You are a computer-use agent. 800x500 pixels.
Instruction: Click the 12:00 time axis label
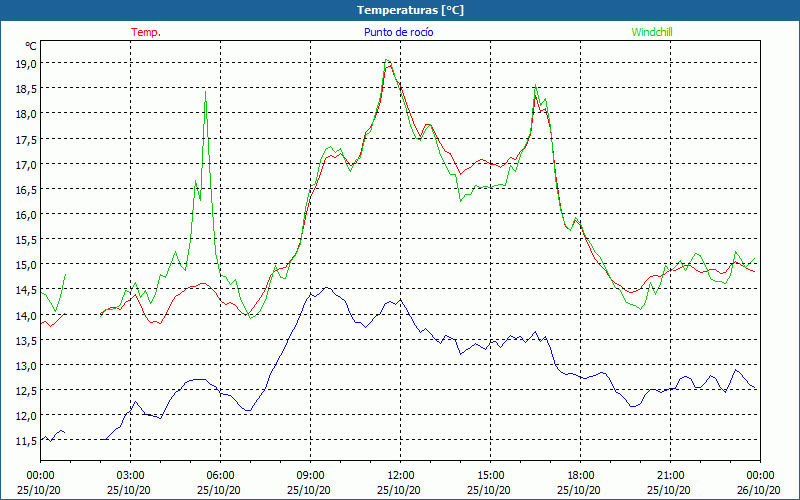tap(401, 476)
